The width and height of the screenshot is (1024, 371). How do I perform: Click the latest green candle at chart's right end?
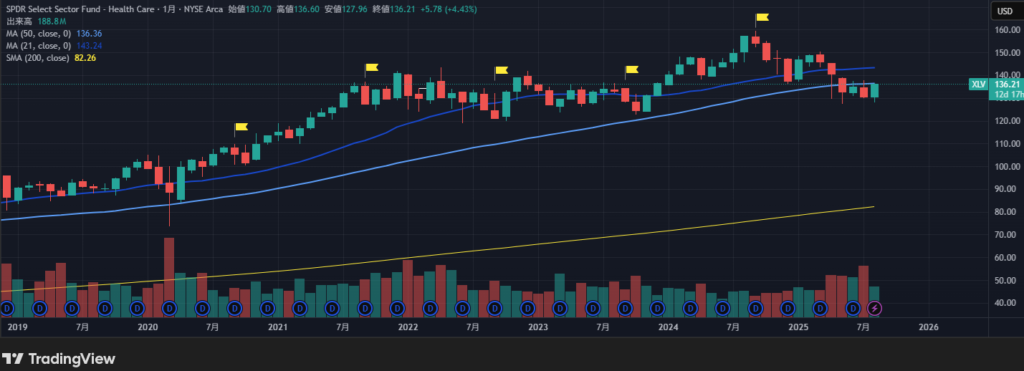(x=874, y=91)
